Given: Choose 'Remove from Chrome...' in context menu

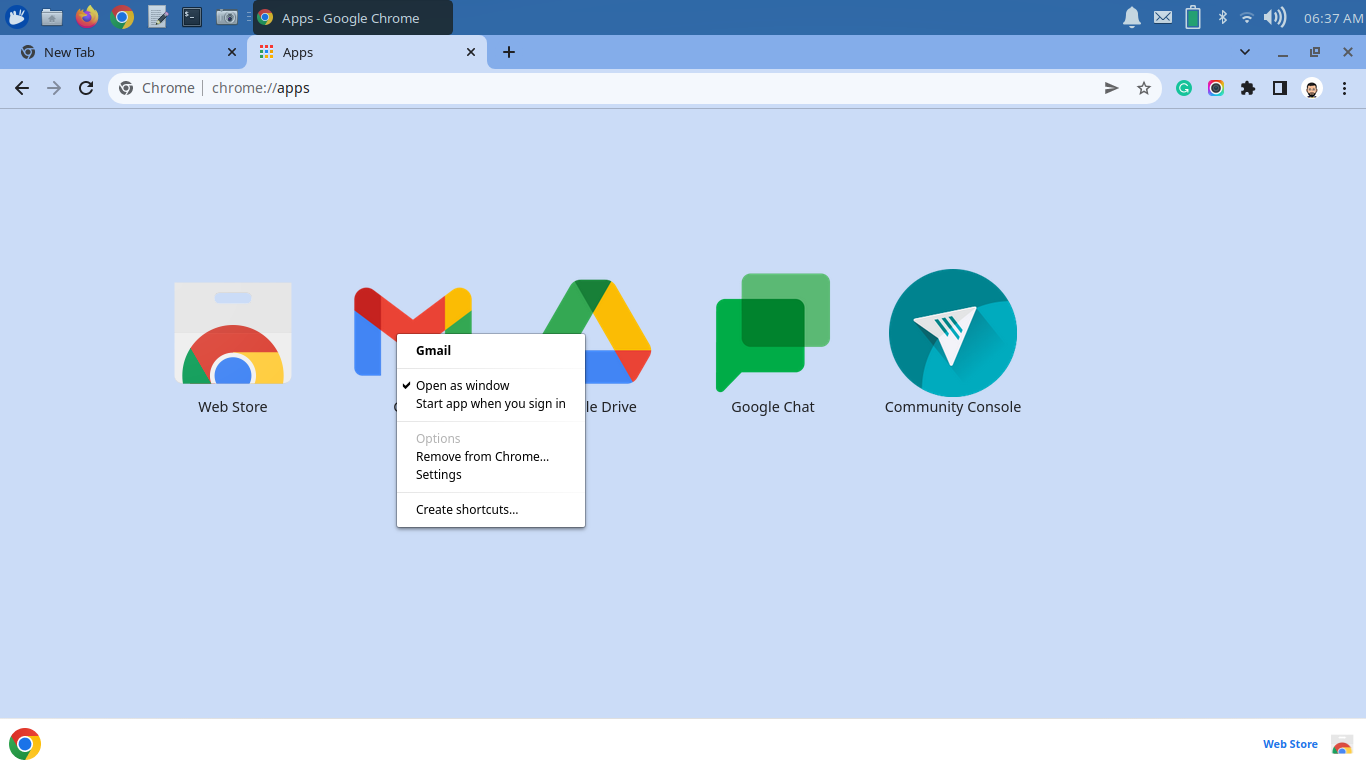Looking at the screenshot, I should coord(491,456).
